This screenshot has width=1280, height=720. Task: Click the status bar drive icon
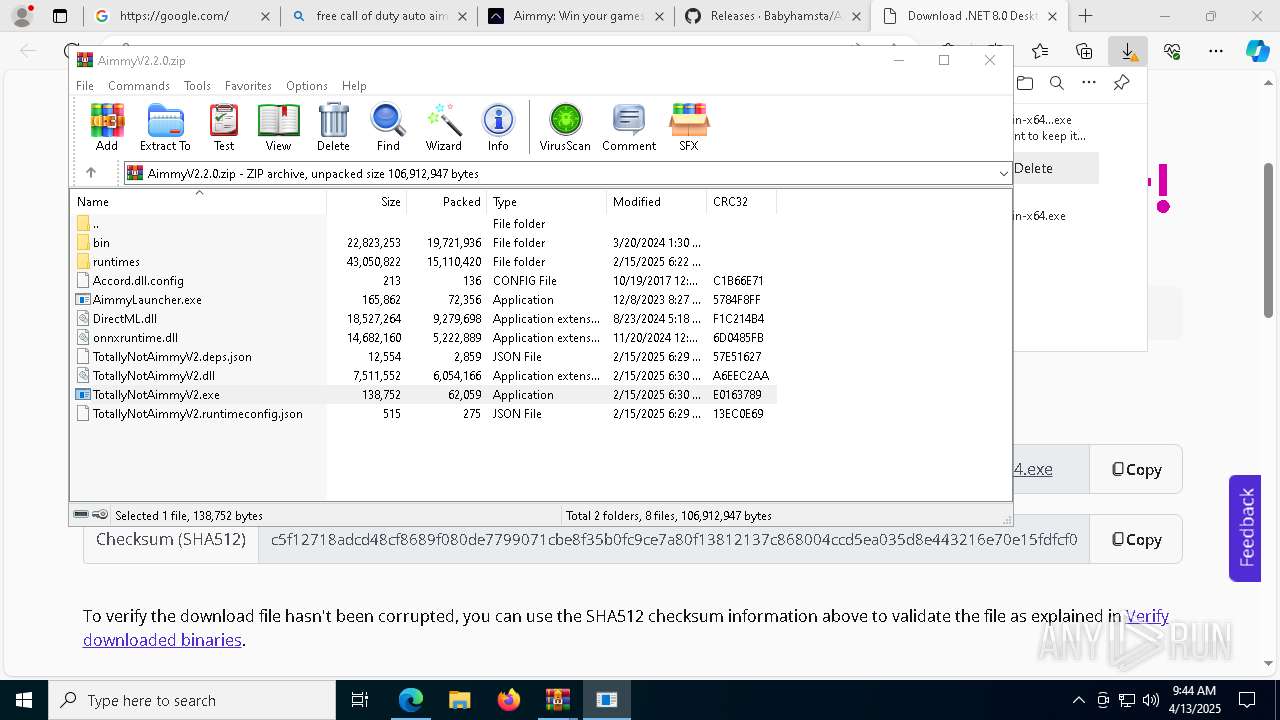point(82,515)
